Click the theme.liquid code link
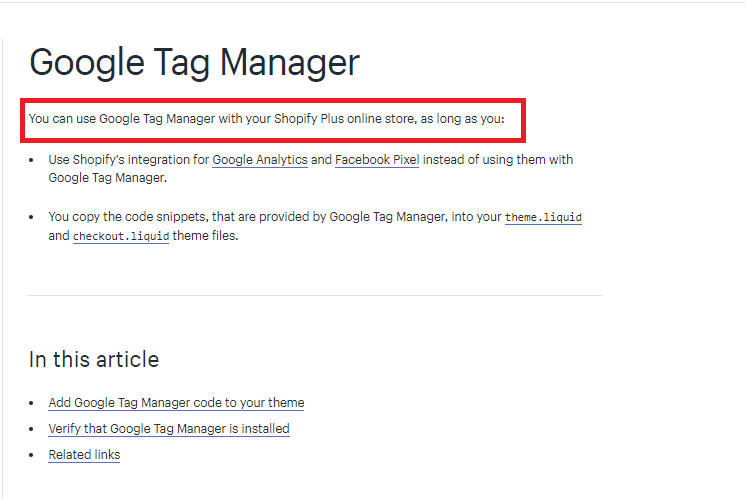The image size is (745, 499). tap(543, 217)
